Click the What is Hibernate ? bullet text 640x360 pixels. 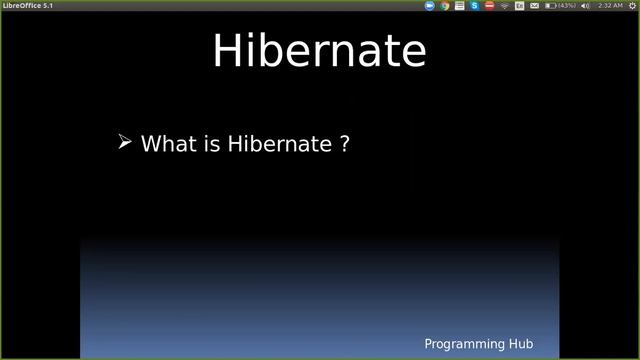pos(245,144)
